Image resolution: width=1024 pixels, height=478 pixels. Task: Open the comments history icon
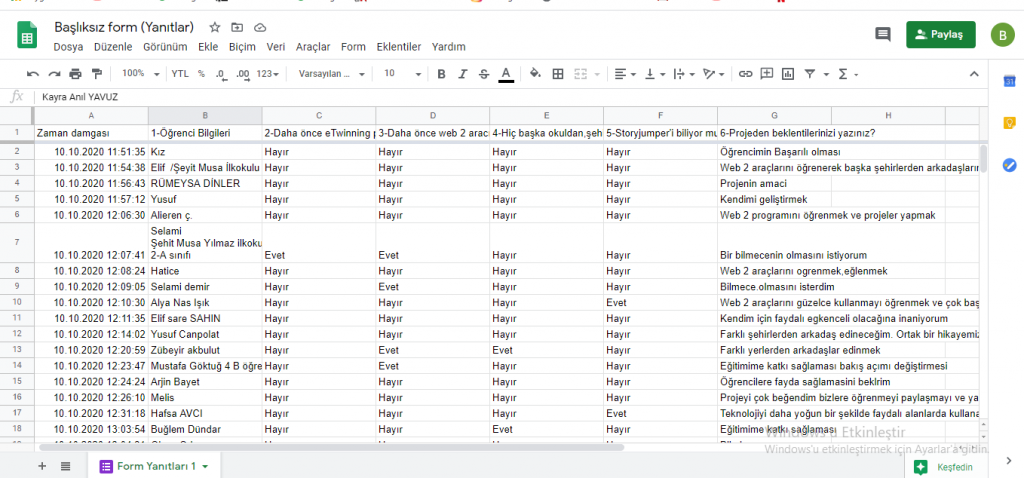tap(882, 34)
